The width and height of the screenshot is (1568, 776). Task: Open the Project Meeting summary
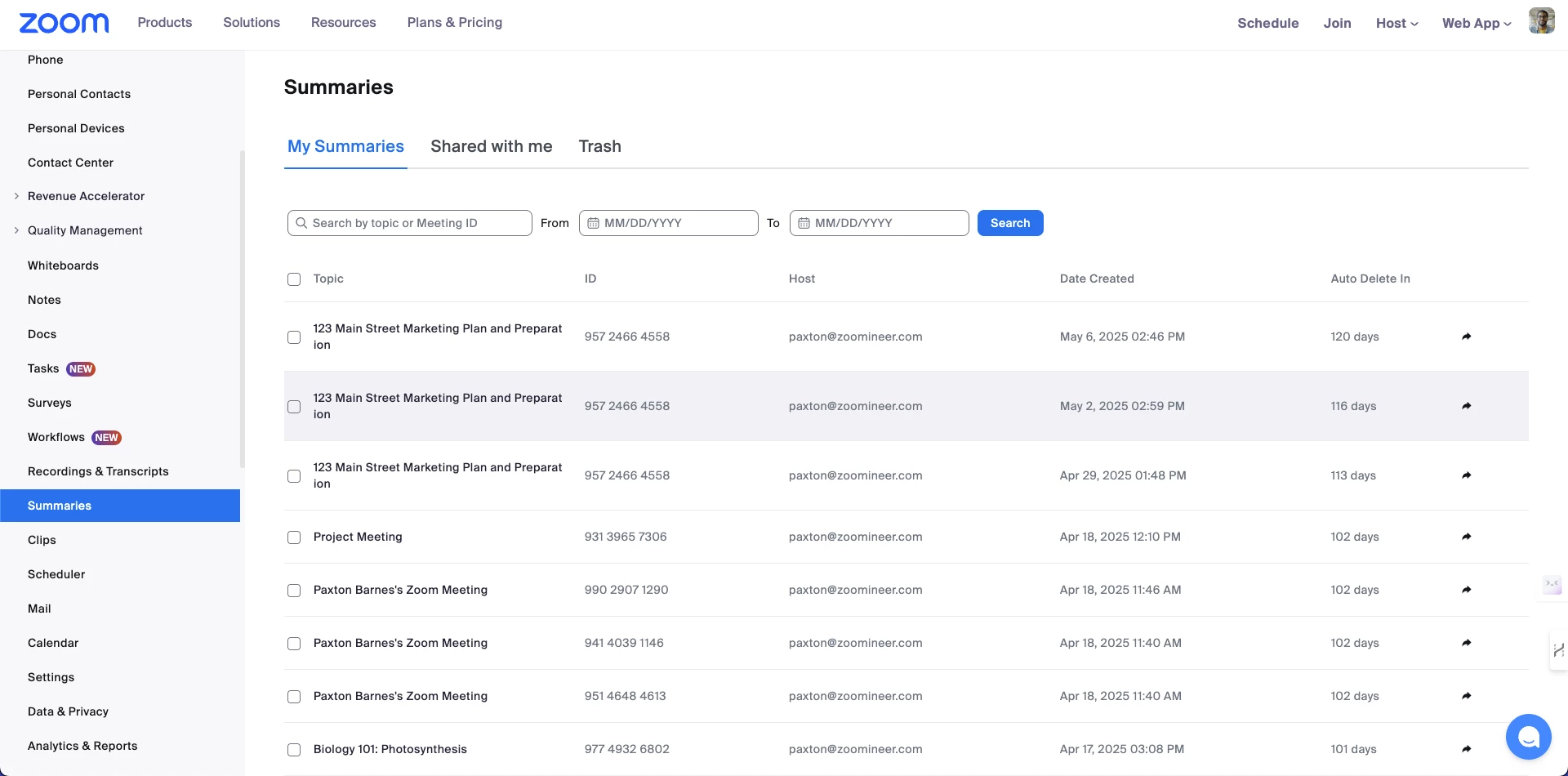(358, 537)
